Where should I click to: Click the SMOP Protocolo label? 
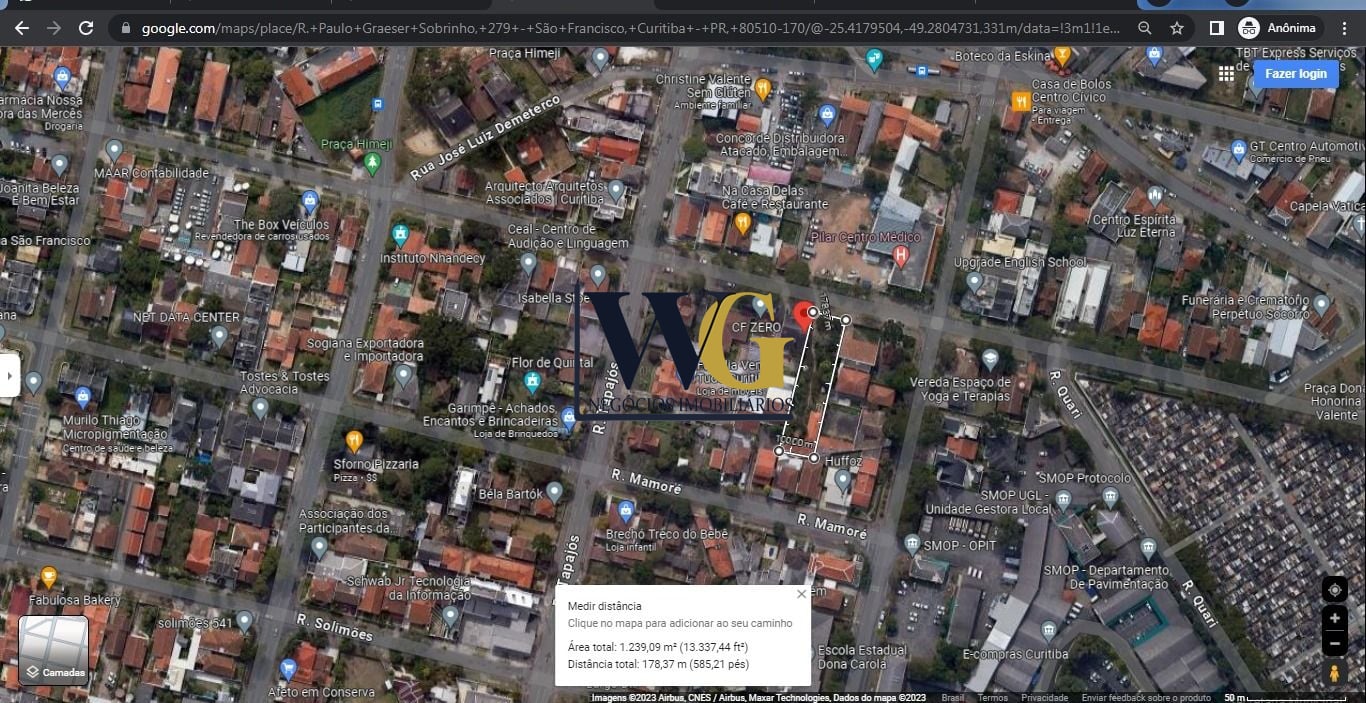click(1084, 478)
